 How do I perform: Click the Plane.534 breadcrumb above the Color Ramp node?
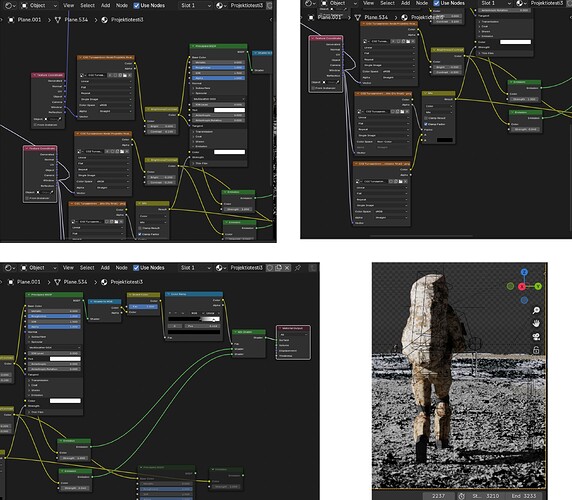tap(75, 282)
